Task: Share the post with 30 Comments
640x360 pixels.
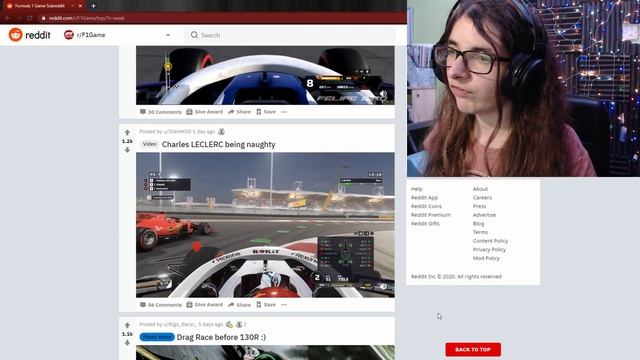Action: coord(239,112)
